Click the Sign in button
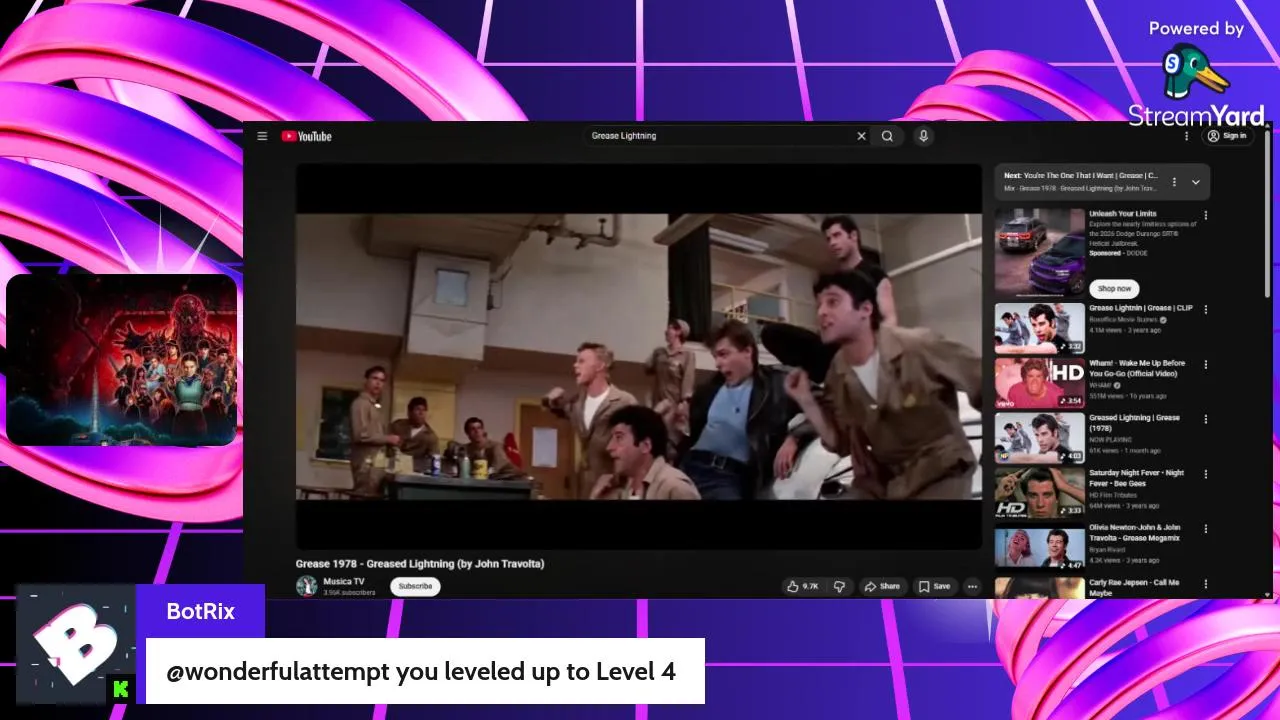The width and height of the screenshot is (1280, 720). tap(1227, 136)
